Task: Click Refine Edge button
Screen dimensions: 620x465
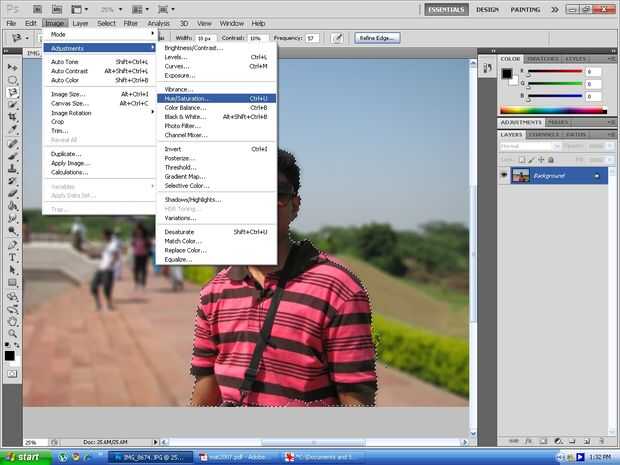Action: (377, 38)
